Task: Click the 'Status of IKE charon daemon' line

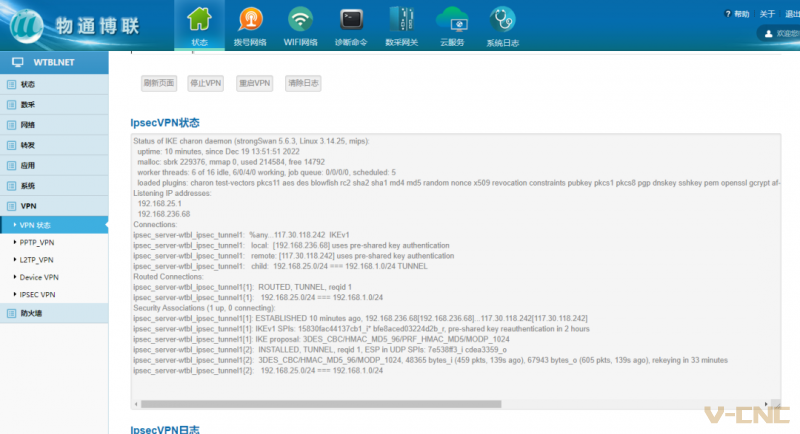Action: [252, 141]
